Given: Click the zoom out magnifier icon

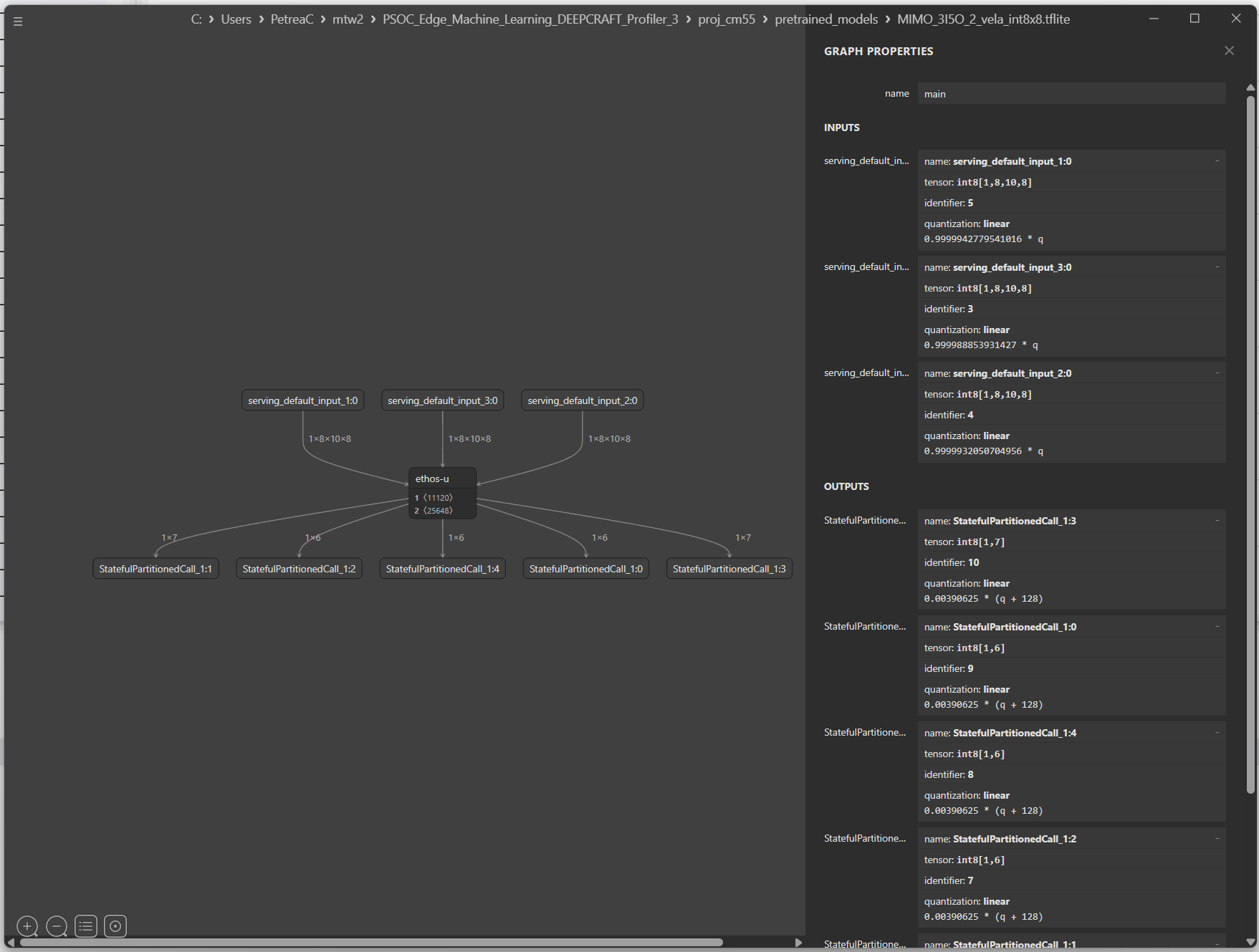Looking at the screenshot, I should point(57,926).
